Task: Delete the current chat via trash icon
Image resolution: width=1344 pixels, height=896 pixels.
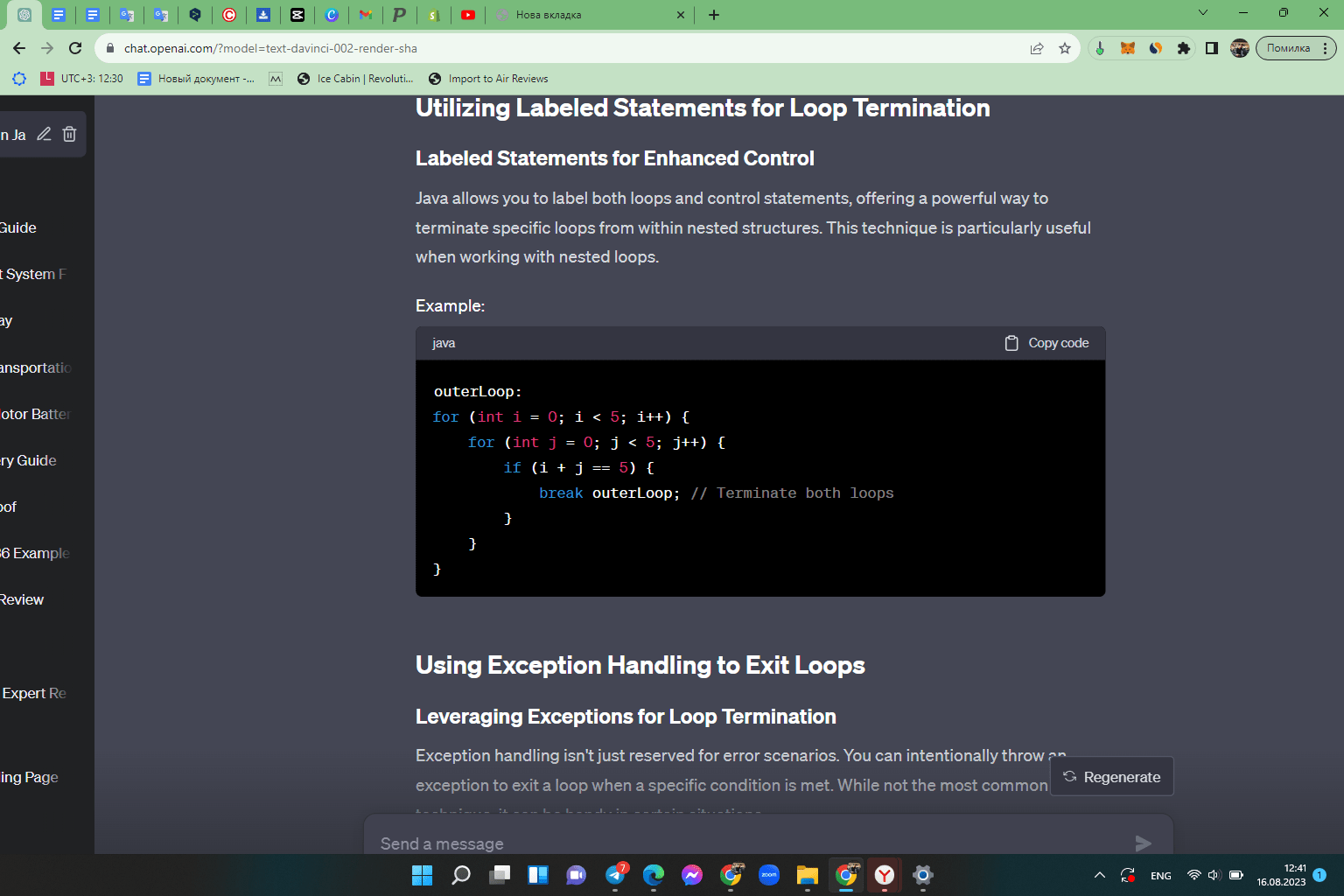Action: pyautogui.click(x=69, y=134)
